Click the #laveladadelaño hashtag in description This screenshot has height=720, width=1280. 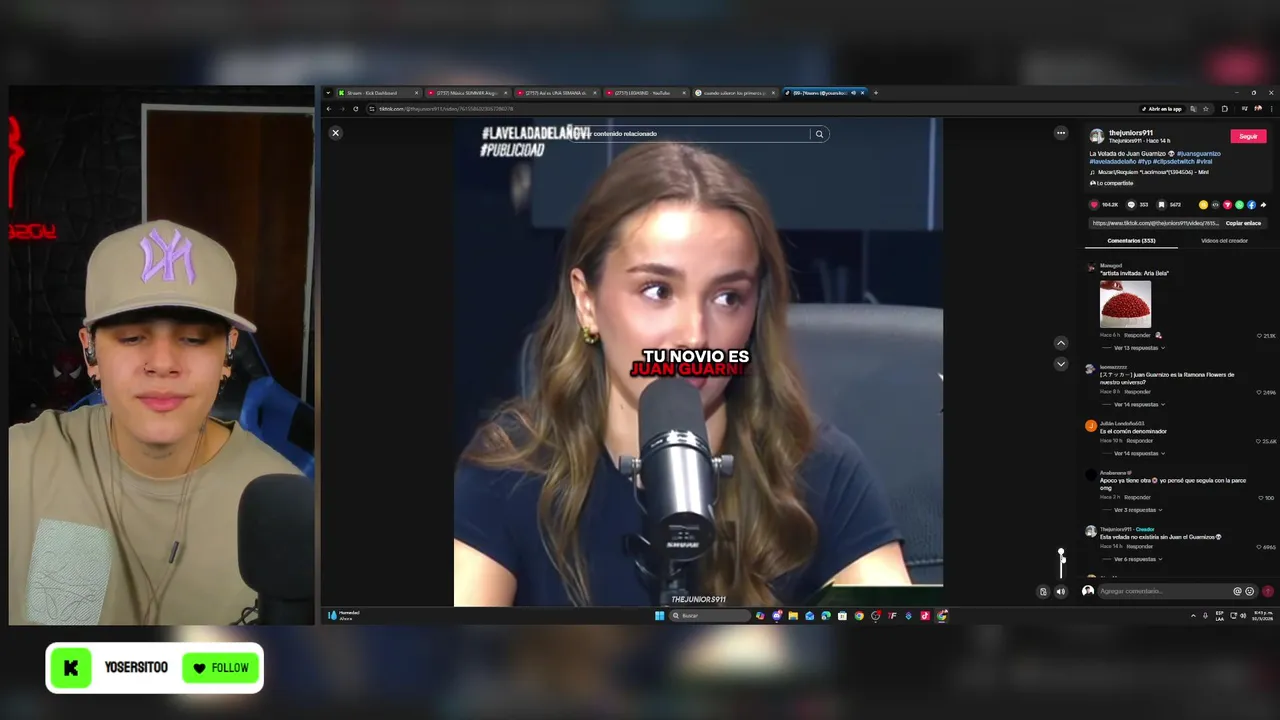[1112, 161]
